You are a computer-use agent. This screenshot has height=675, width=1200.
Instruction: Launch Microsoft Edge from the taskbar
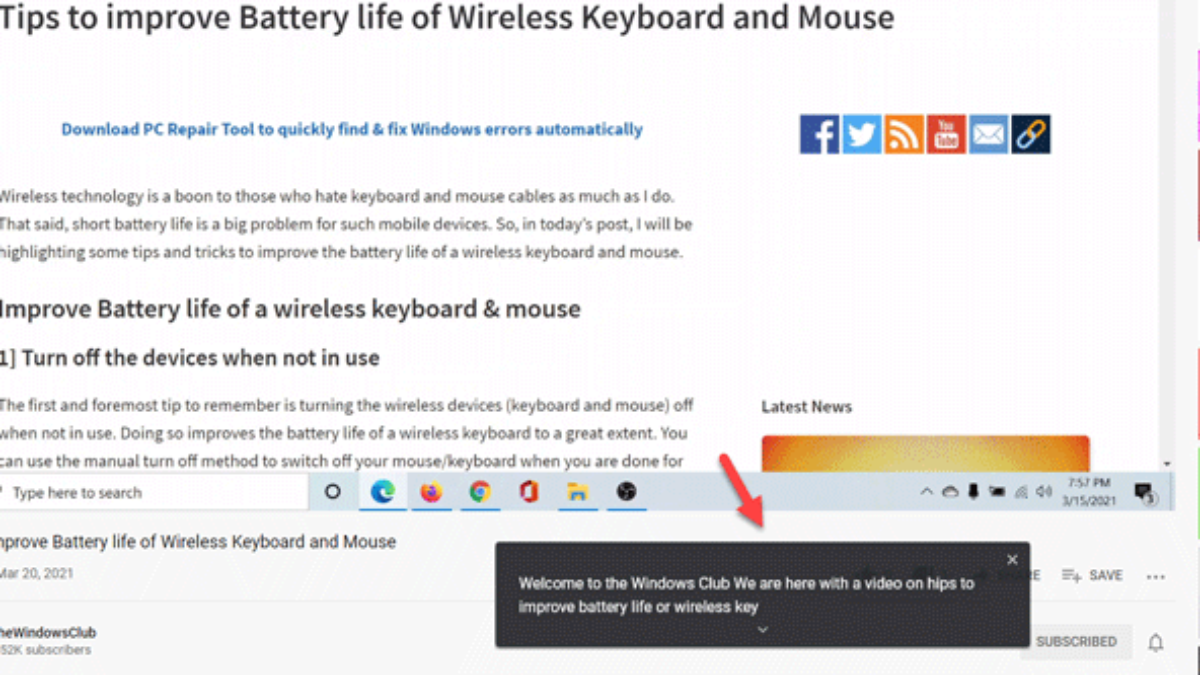tap(382, 492)
